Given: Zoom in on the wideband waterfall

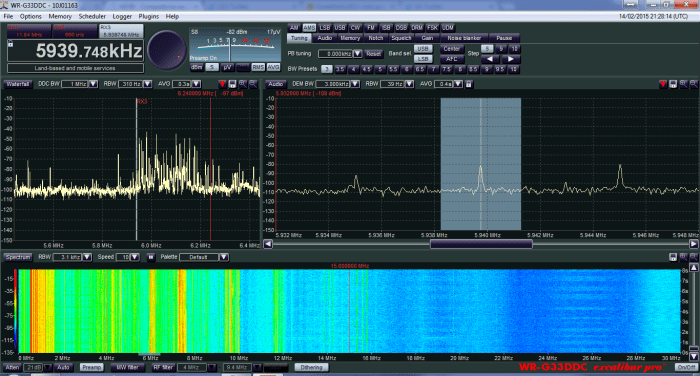Looking at the screenshot, I should [x=683, y=257].
